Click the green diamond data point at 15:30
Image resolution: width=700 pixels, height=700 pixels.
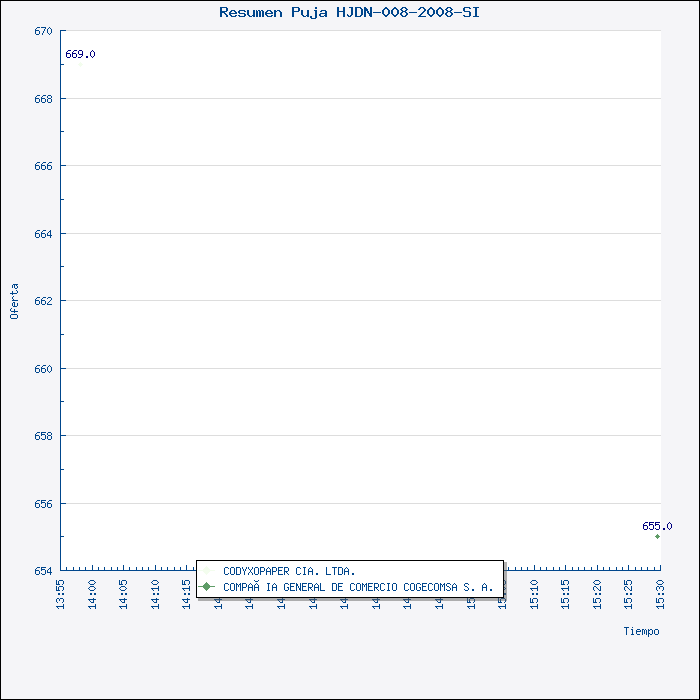pos(657,537)
